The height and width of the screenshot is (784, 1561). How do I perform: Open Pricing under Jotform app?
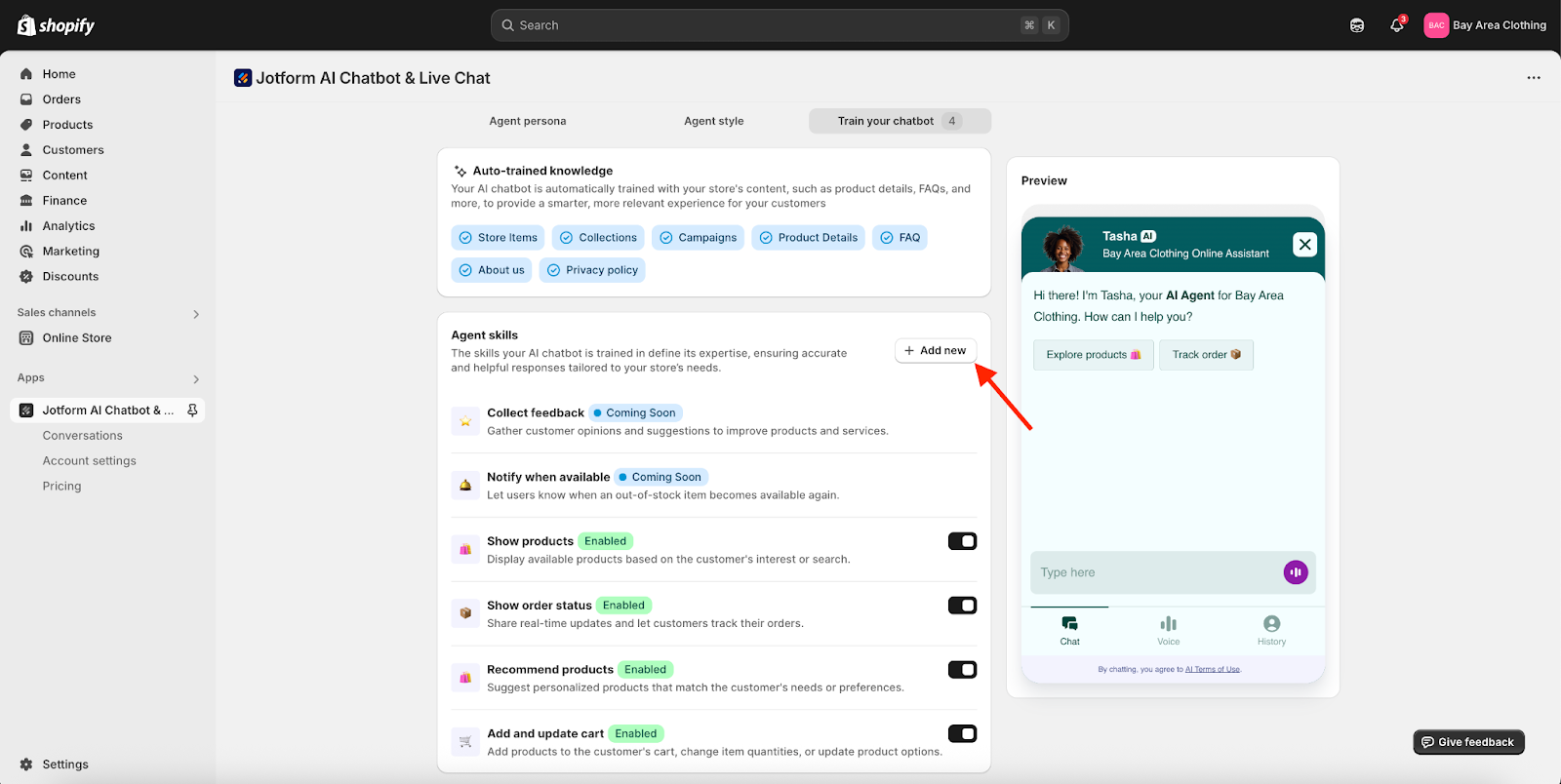(x=61, y=487)
